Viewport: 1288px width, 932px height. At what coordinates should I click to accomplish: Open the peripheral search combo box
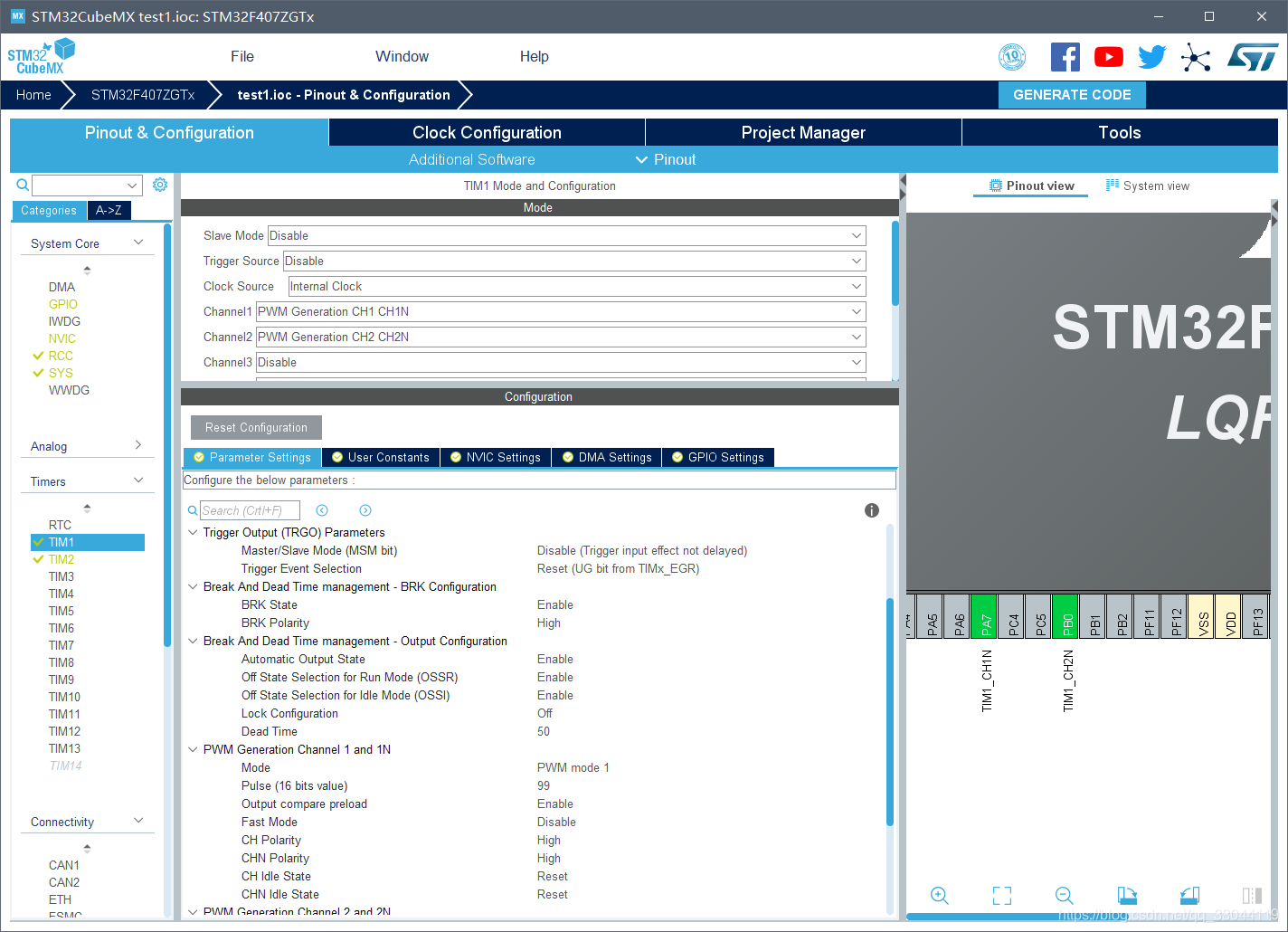[87, 185]
